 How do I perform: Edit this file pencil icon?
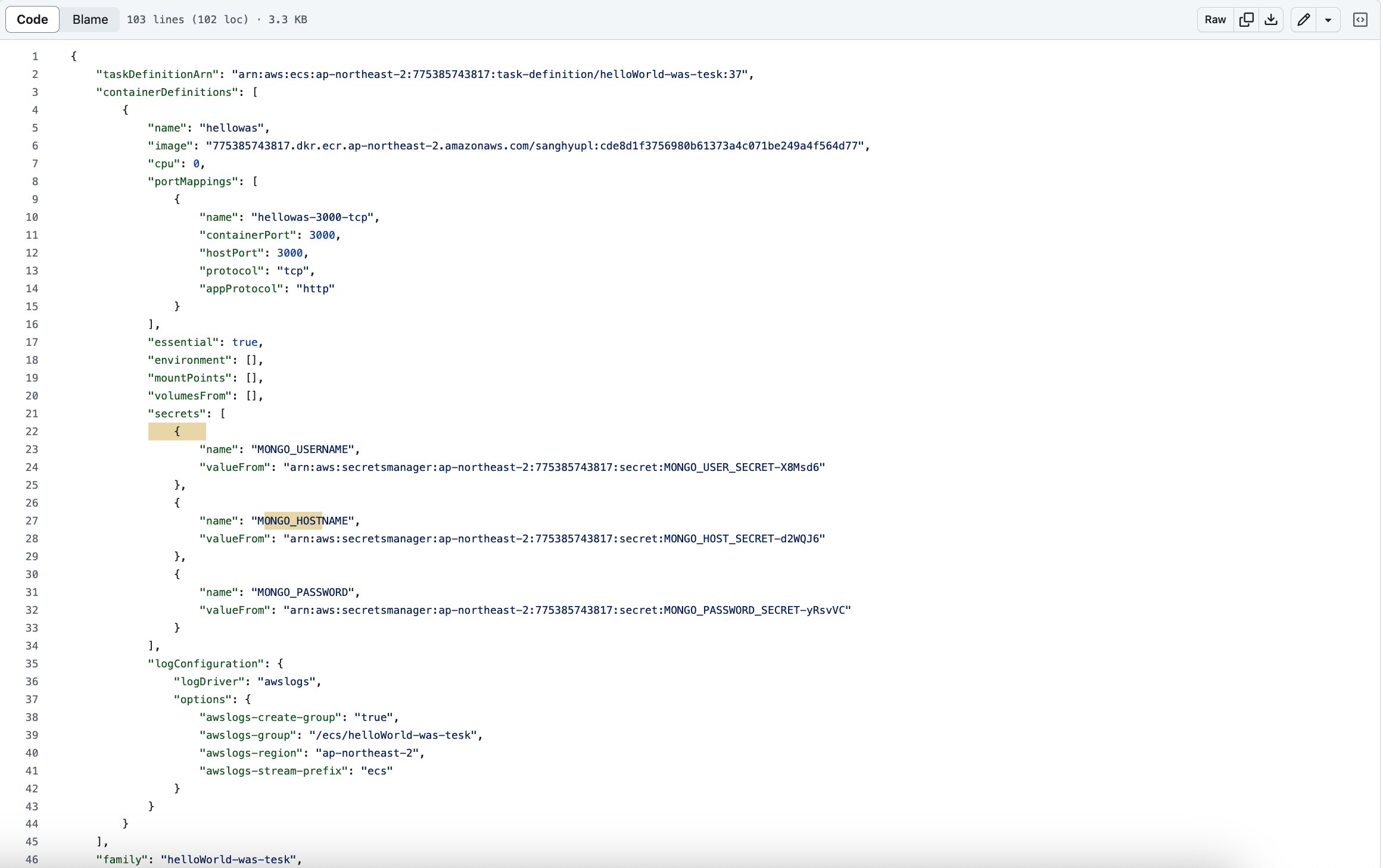[1303, 20]
